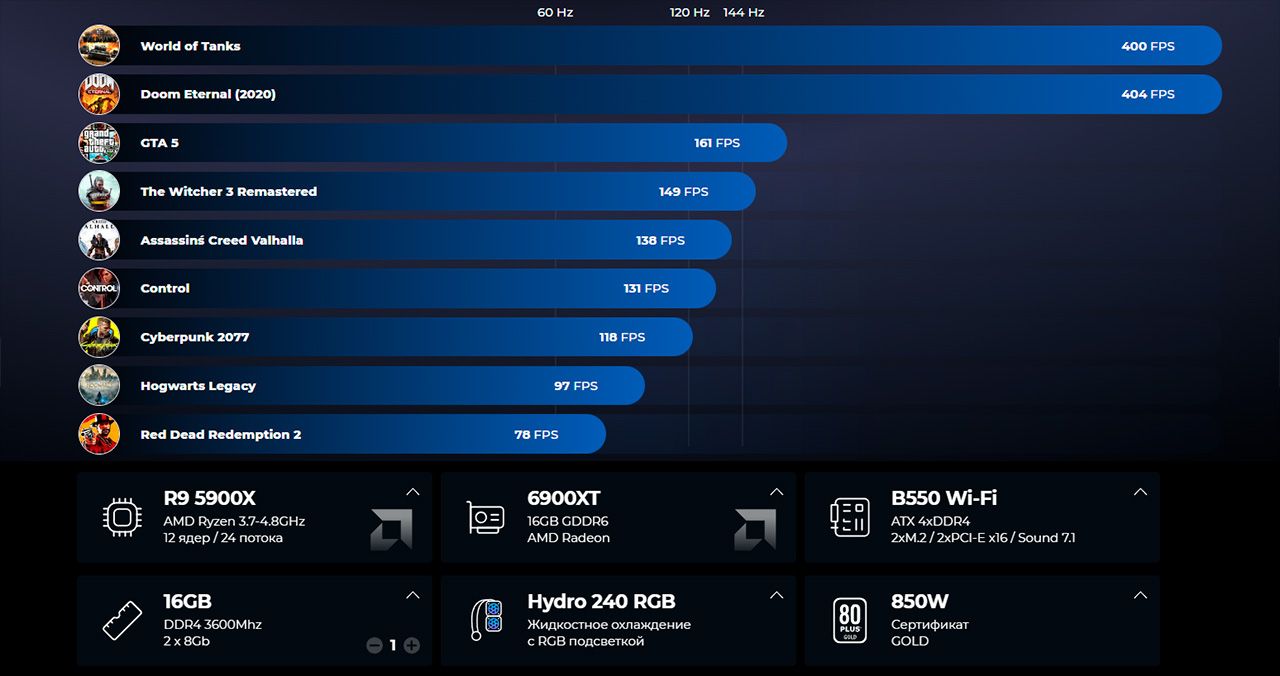
Task: Expand the Hydro 240 RGB cooling card
Action: 777,596
